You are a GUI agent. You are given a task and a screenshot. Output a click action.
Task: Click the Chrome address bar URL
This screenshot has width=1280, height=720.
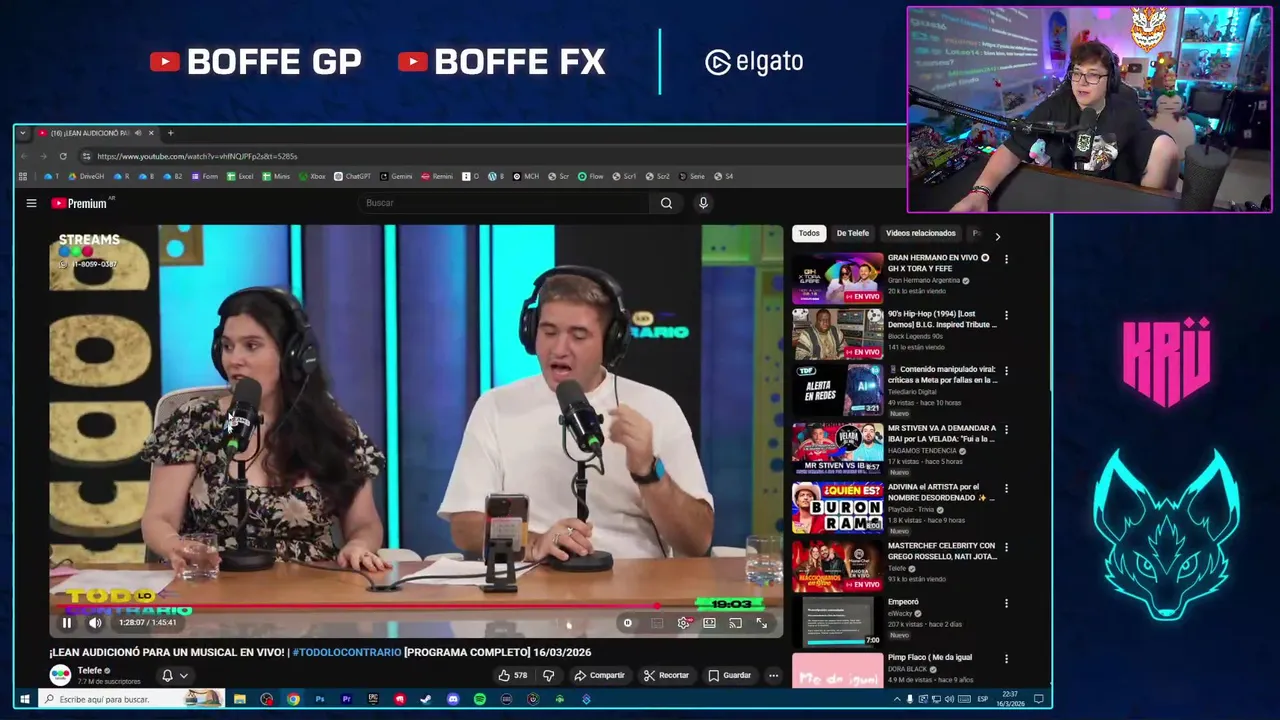point(197,156)
